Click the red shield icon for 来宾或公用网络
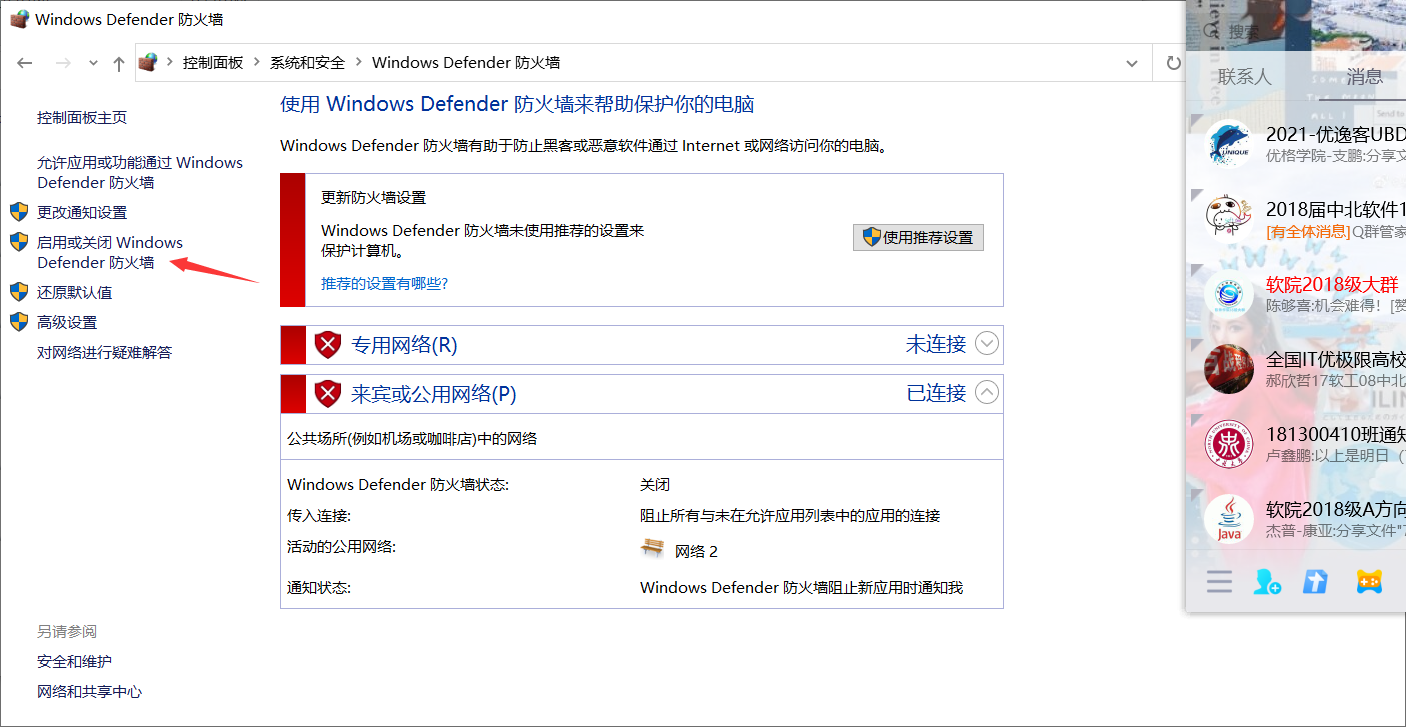 coord(328,393)
